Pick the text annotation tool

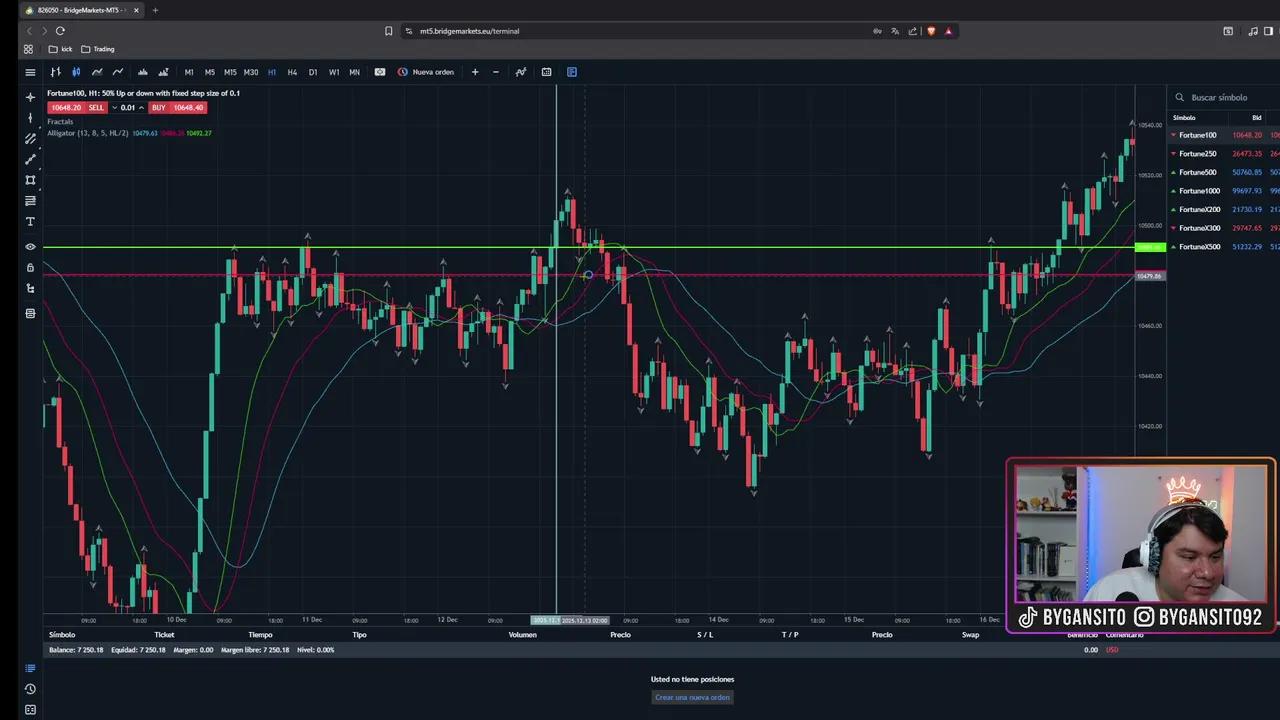point(30,222)
